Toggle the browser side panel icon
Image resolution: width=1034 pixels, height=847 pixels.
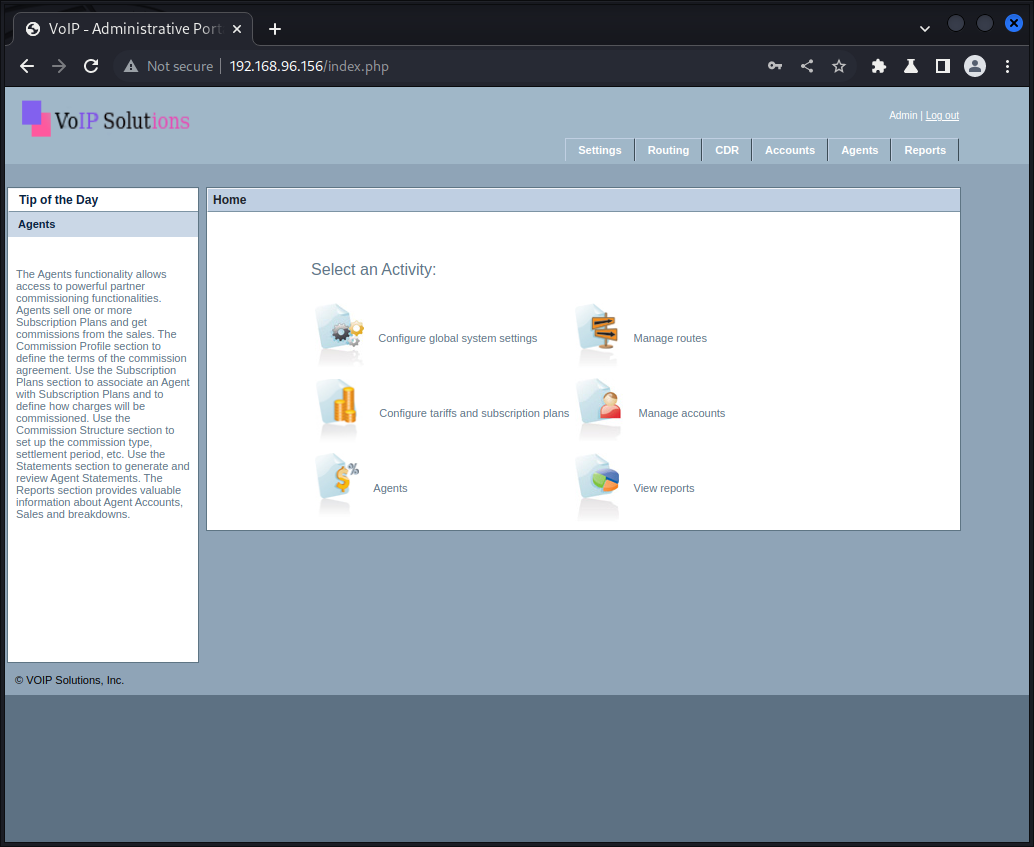[943, 66]
